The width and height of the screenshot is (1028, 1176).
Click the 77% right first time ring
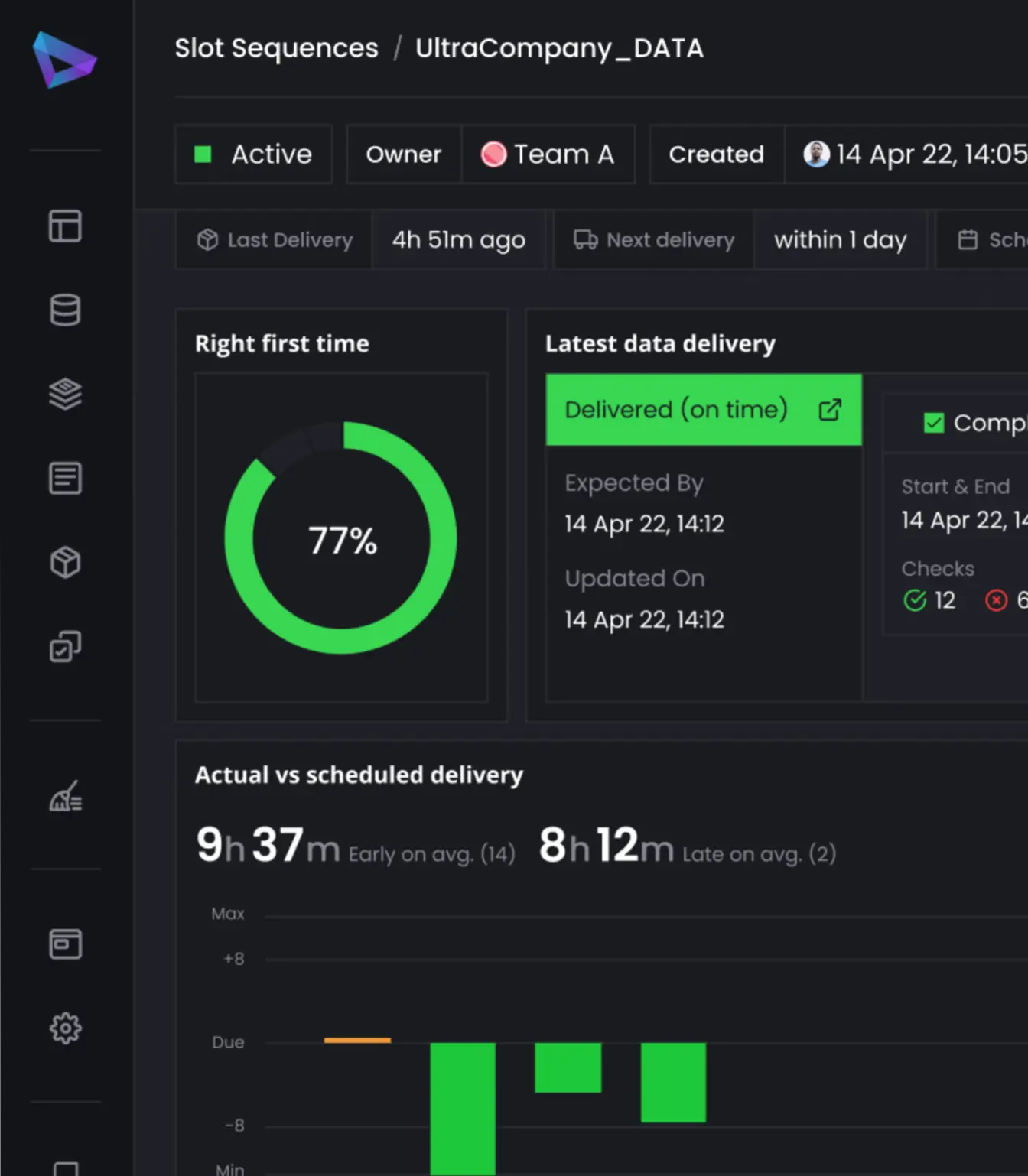click(341, 538)
